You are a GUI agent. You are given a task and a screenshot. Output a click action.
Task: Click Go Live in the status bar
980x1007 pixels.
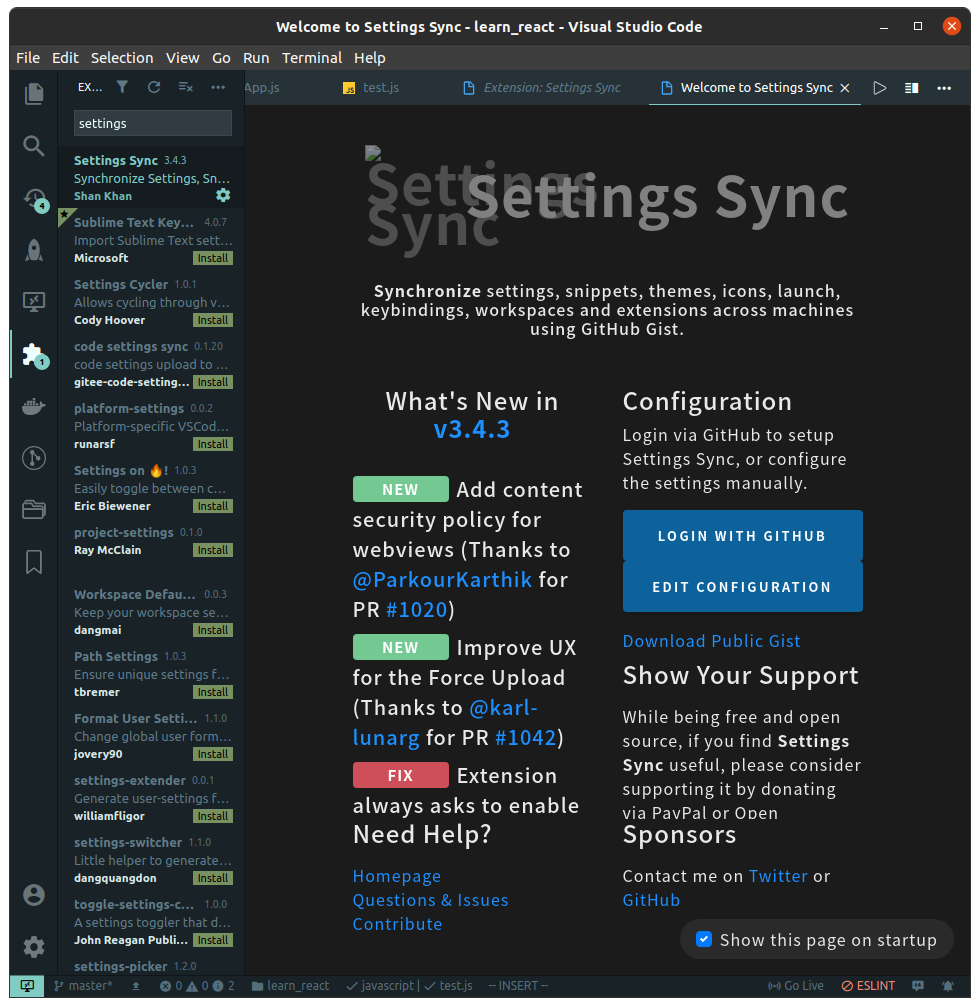click(x=796, y=986)
